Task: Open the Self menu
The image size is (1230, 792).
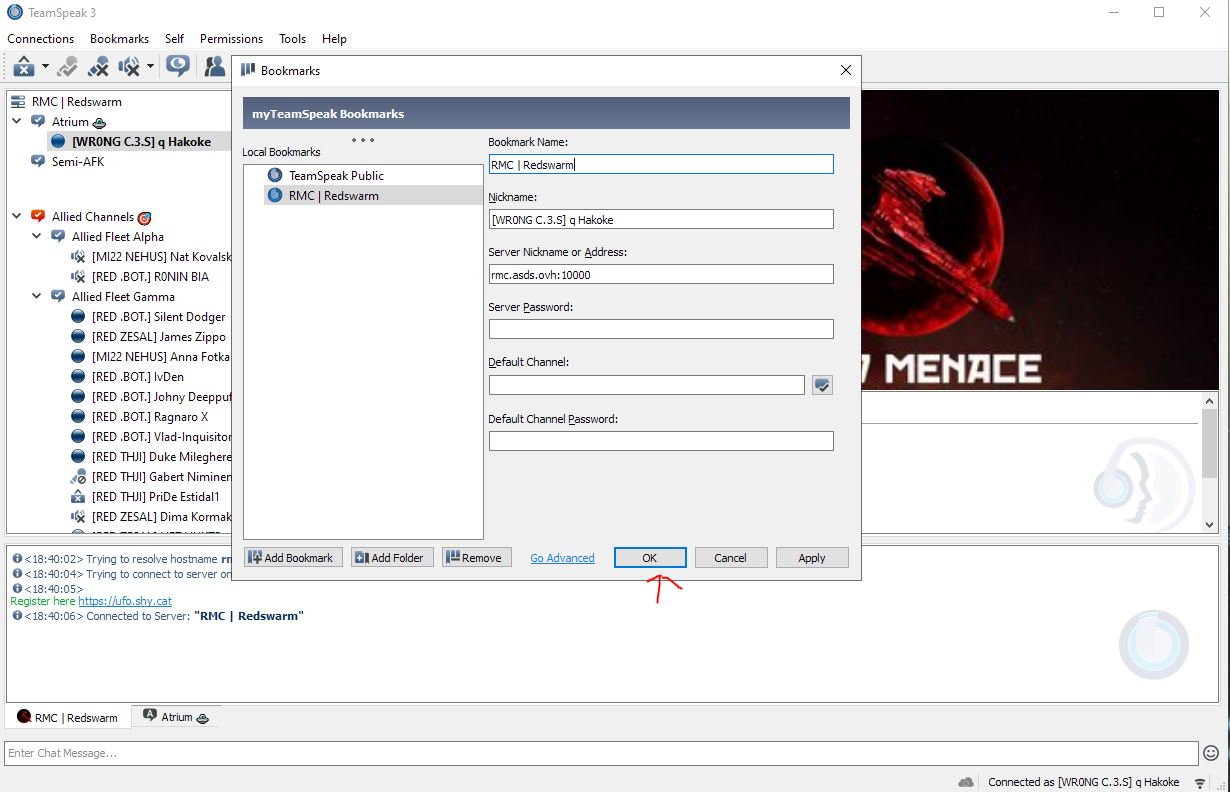Action: (x=174, y=39)
